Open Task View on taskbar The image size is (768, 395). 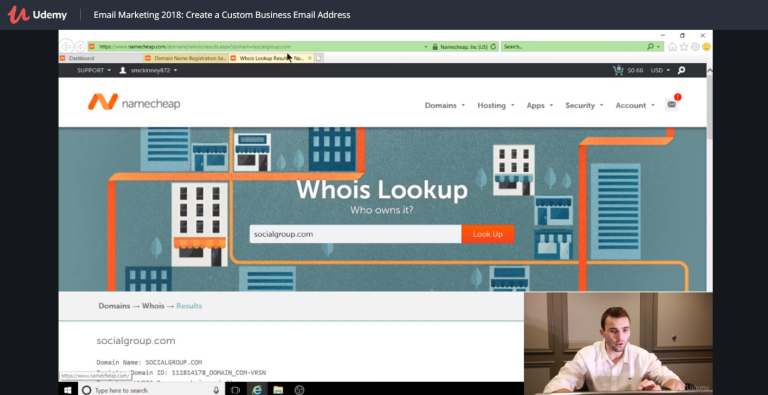(236, 390)
